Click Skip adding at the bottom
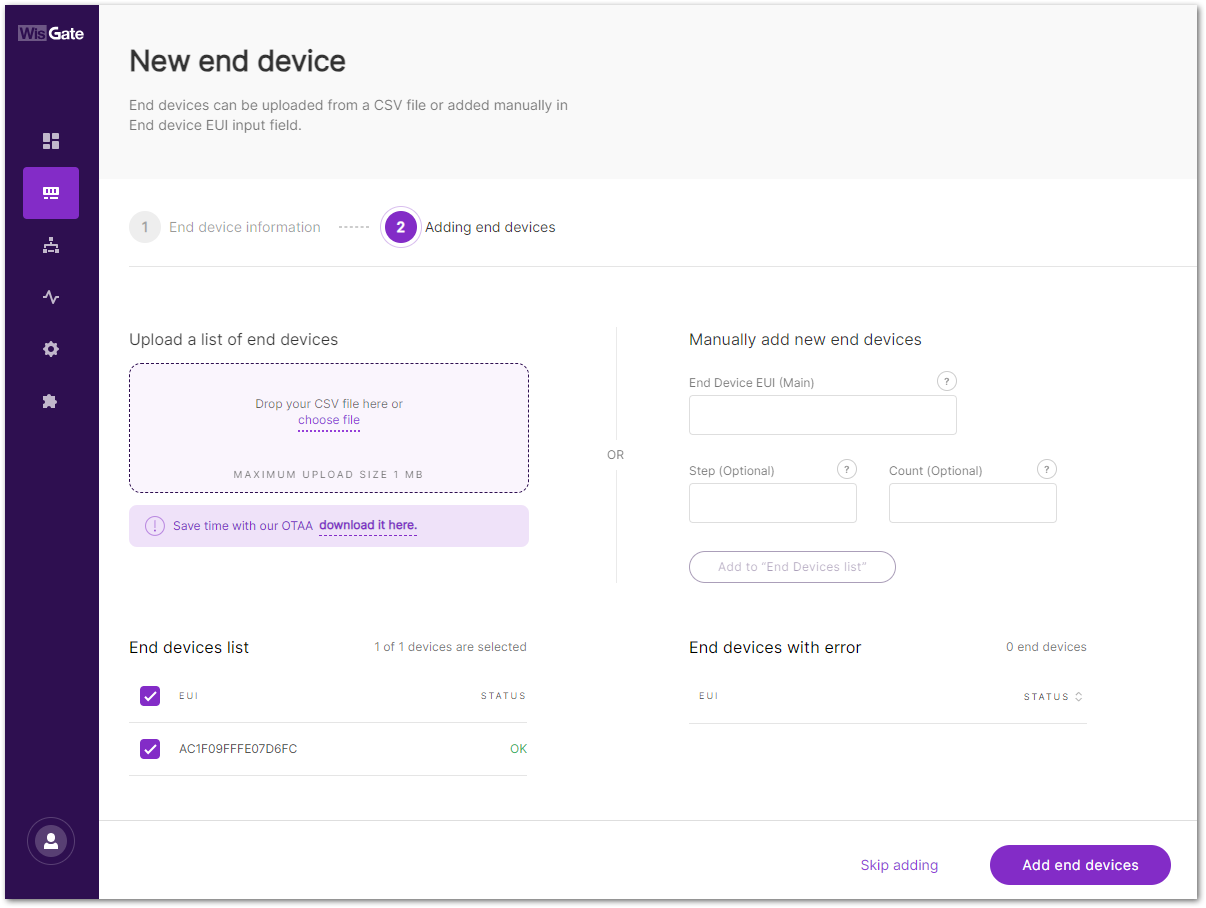The width and height of the screenshot is (1206, 908). tap(898, 864)
